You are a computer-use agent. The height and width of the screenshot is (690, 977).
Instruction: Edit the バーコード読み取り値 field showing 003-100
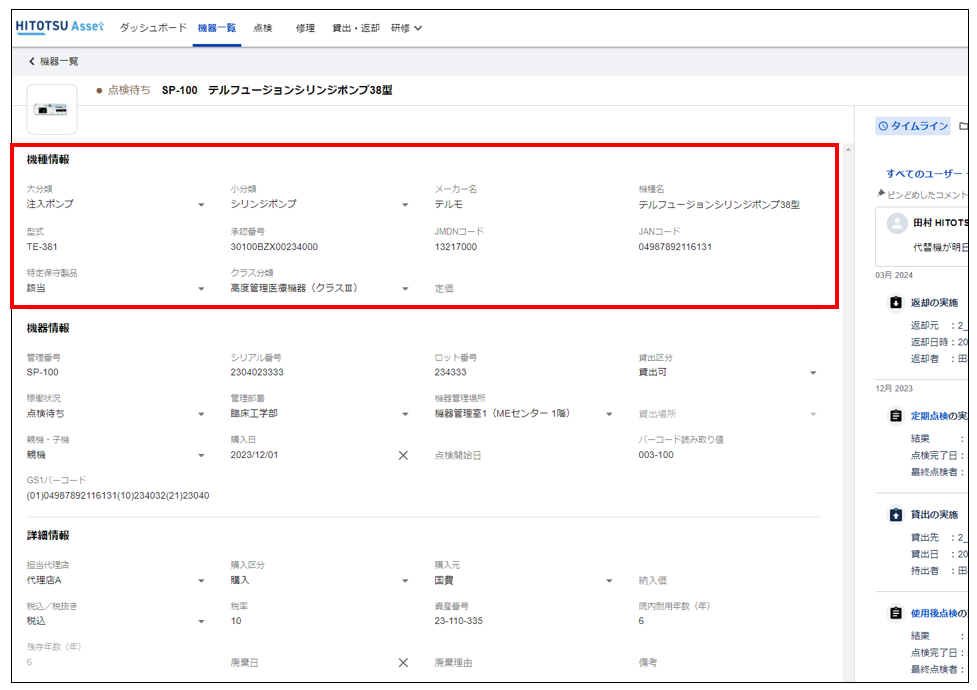click(728, 455)
